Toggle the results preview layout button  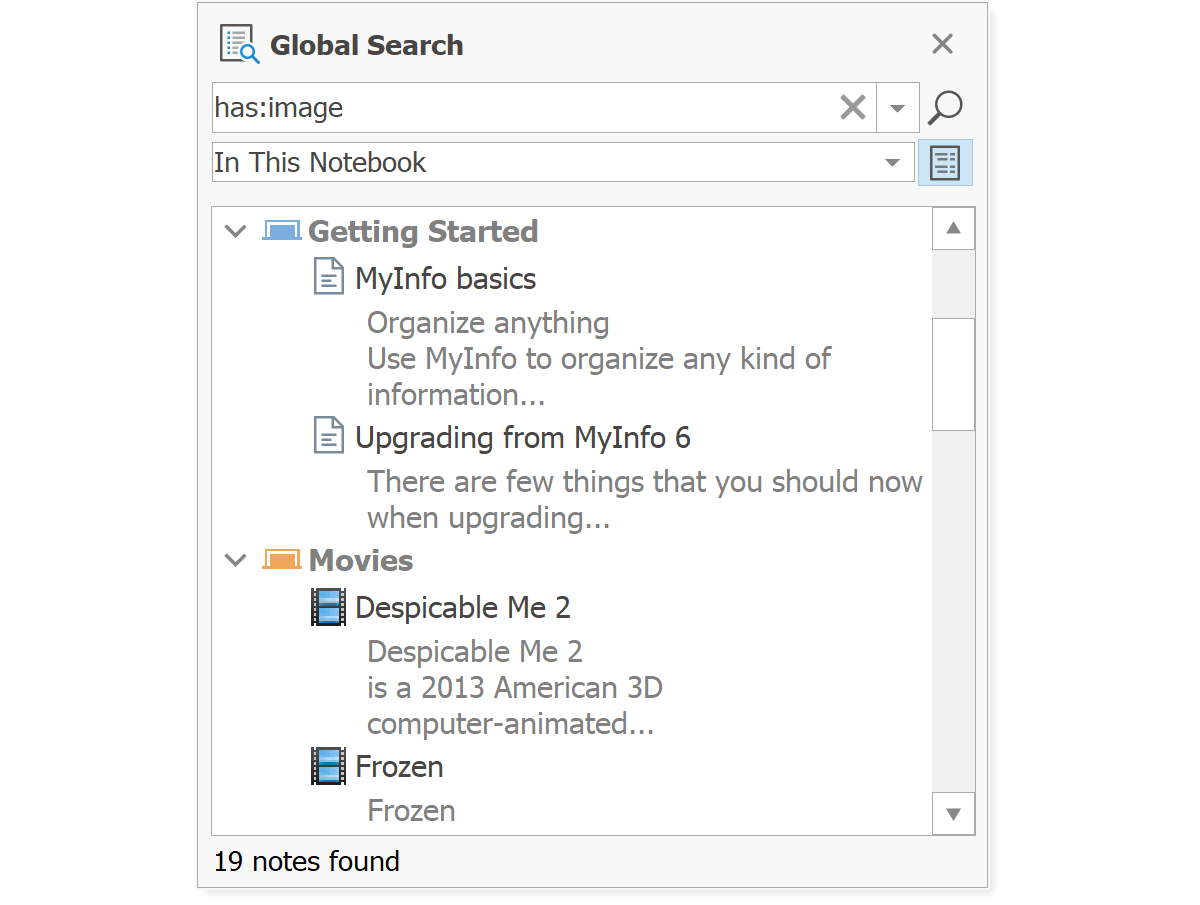point(945,162)
